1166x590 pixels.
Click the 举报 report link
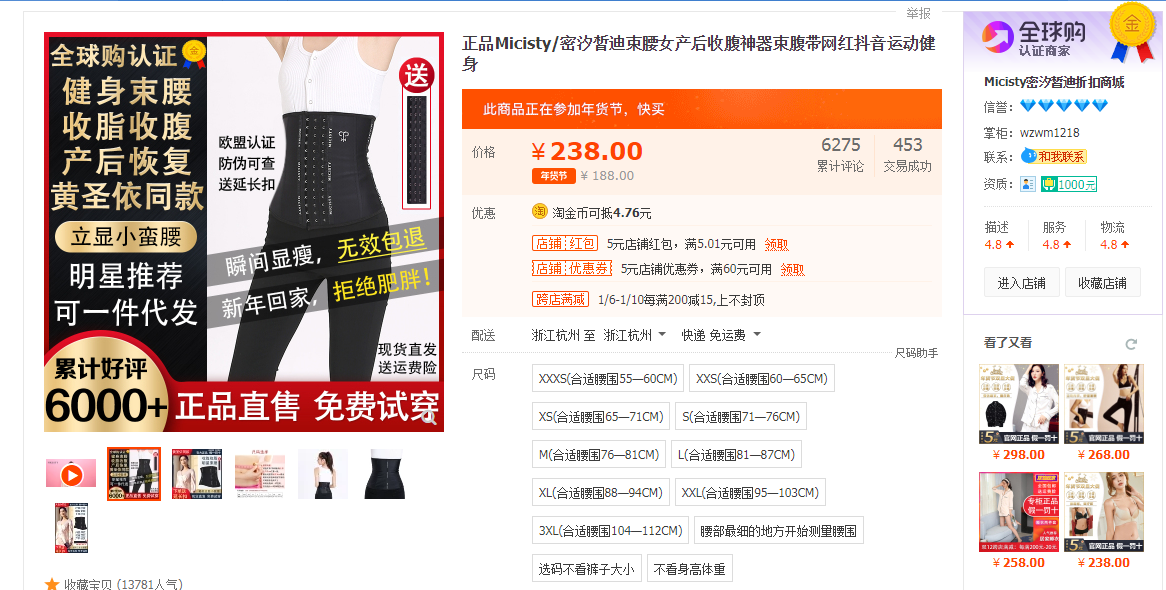click(x=918, y=13)
